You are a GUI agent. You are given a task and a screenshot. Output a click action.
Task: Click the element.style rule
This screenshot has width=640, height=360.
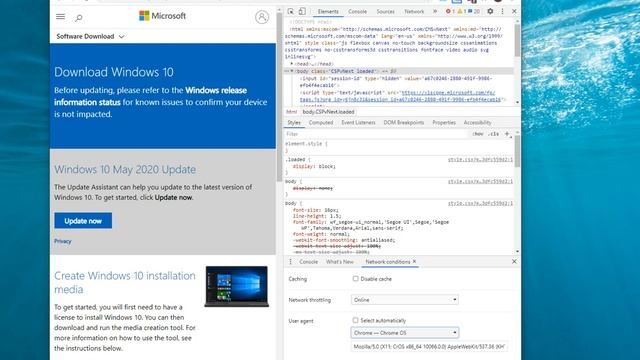(307, 144)
